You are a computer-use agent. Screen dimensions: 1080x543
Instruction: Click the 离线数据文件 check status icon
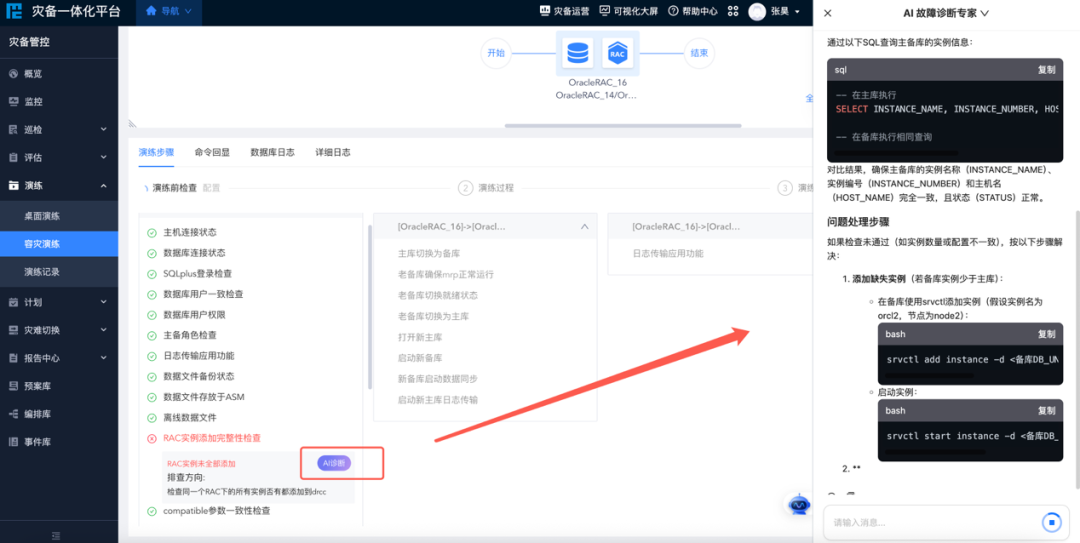[x=152, y=417]
